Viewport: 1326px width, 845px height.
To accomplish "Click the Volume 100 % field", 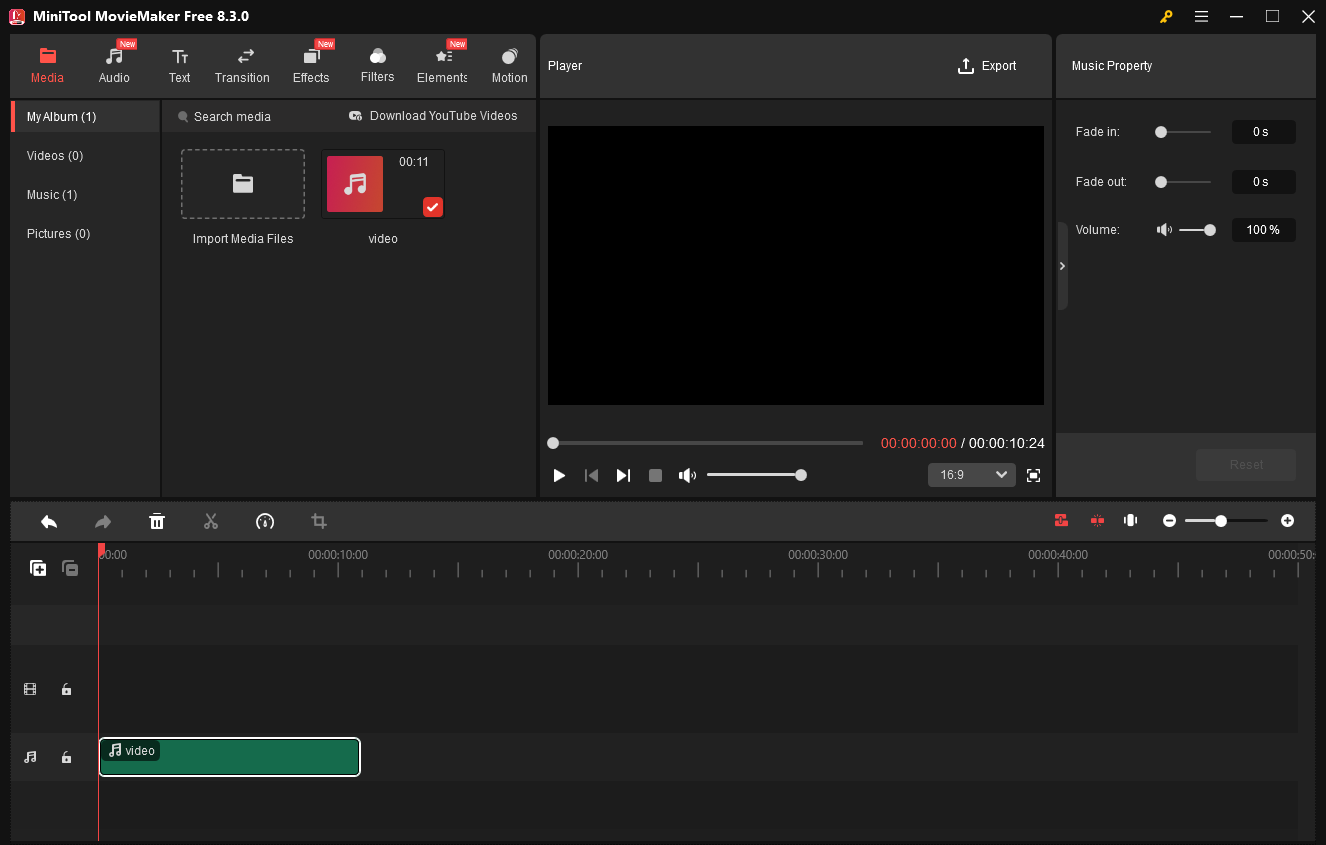I will coord(1263,230).
